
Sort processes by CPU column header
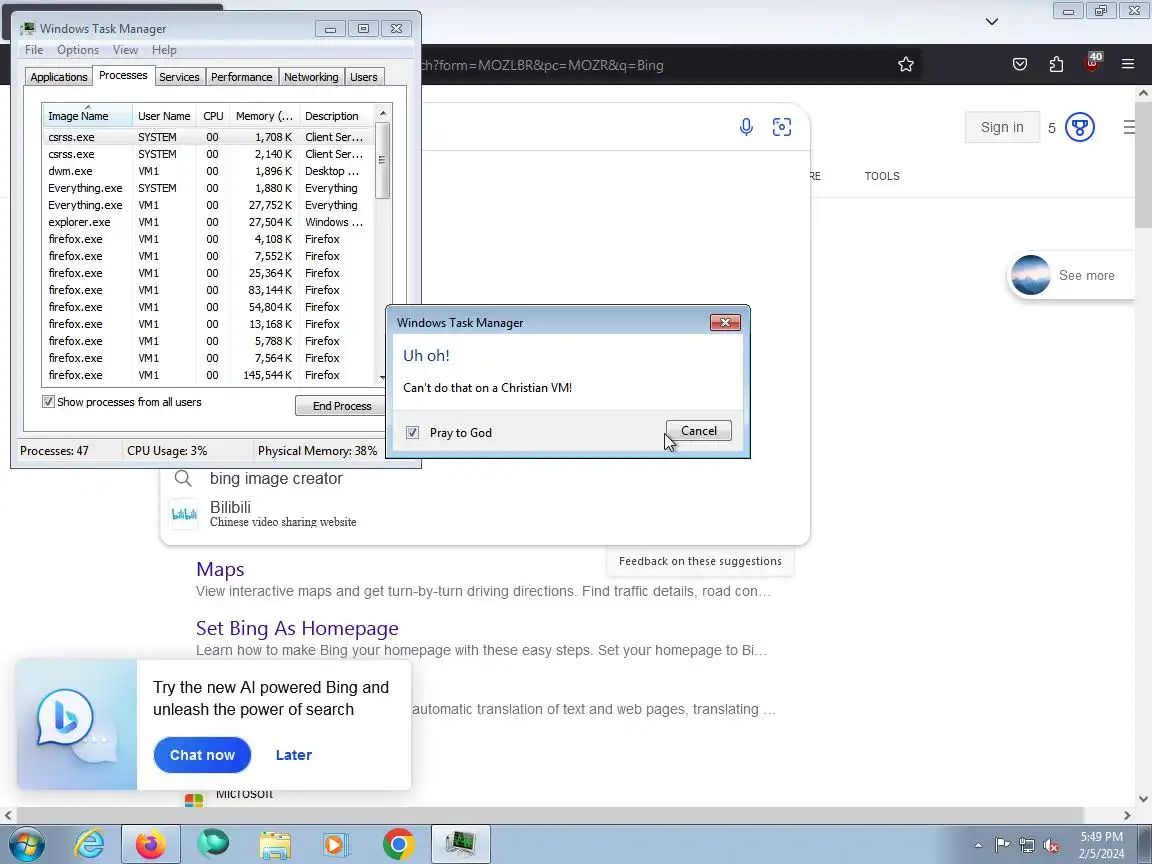click(213, 115)
